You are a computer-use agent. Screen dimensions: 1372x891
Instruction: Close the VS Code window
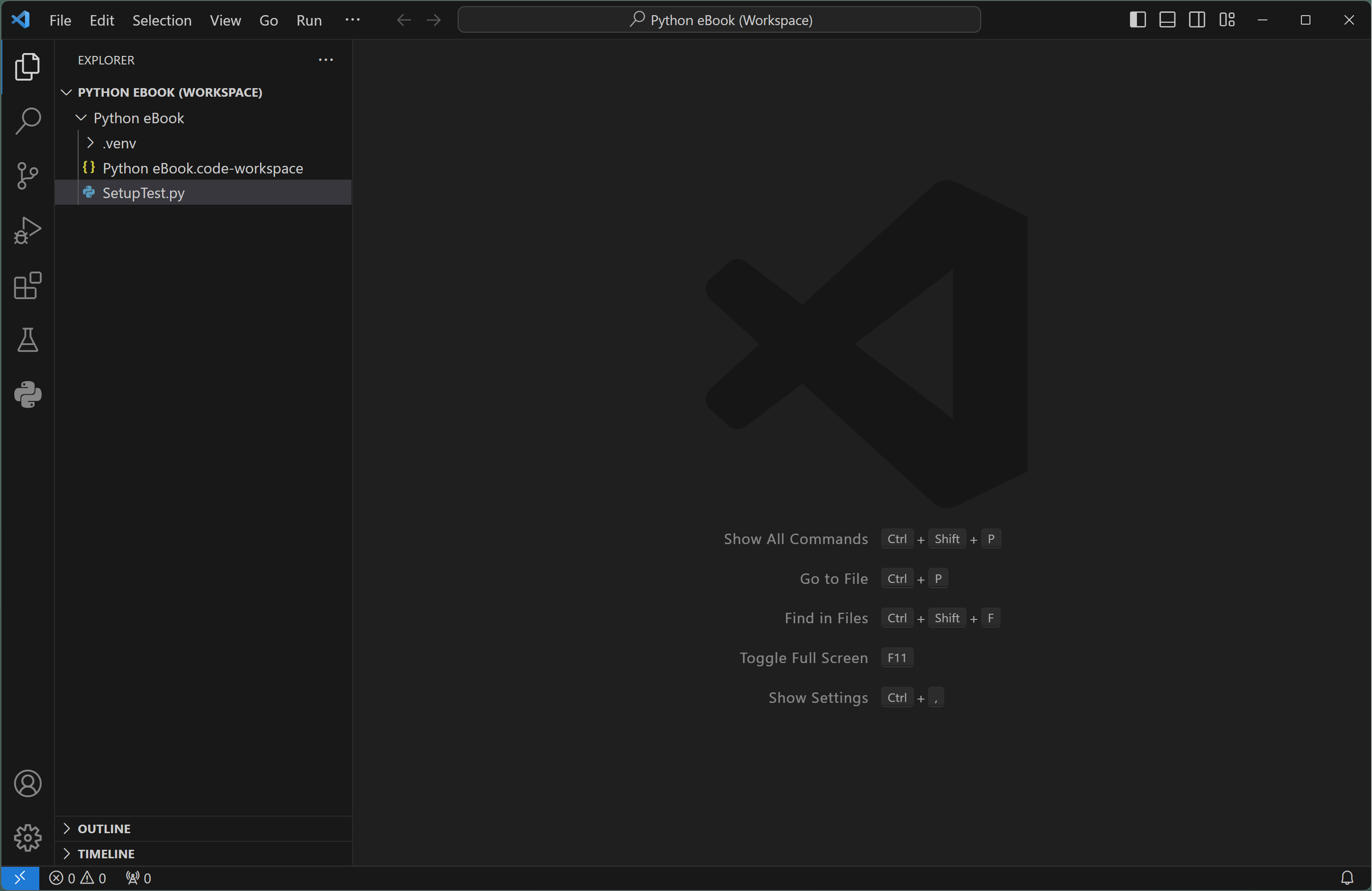coord(1349,19)
